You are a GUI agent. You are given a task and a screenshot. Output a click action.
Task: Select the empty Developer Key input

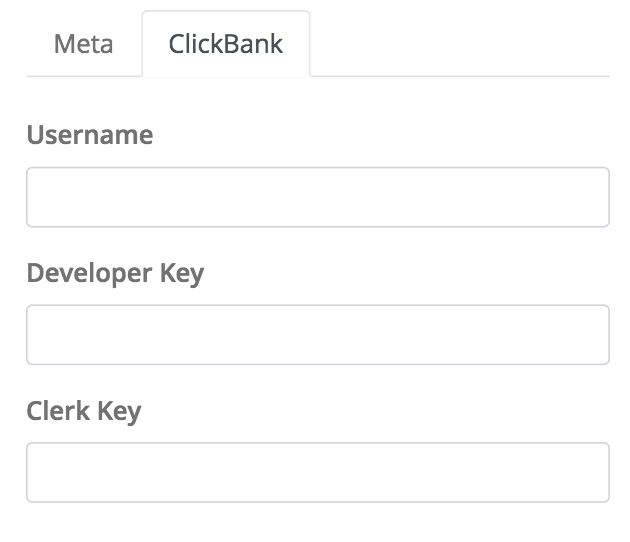click(317, 335)
